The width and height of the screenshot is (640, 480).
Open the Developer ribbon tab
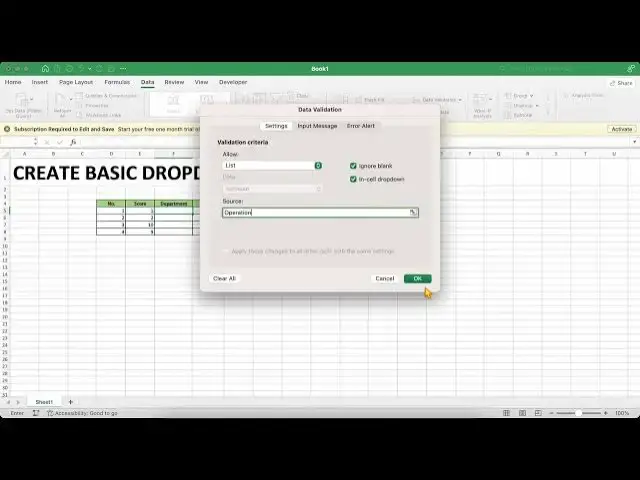(x=233, y=82)
